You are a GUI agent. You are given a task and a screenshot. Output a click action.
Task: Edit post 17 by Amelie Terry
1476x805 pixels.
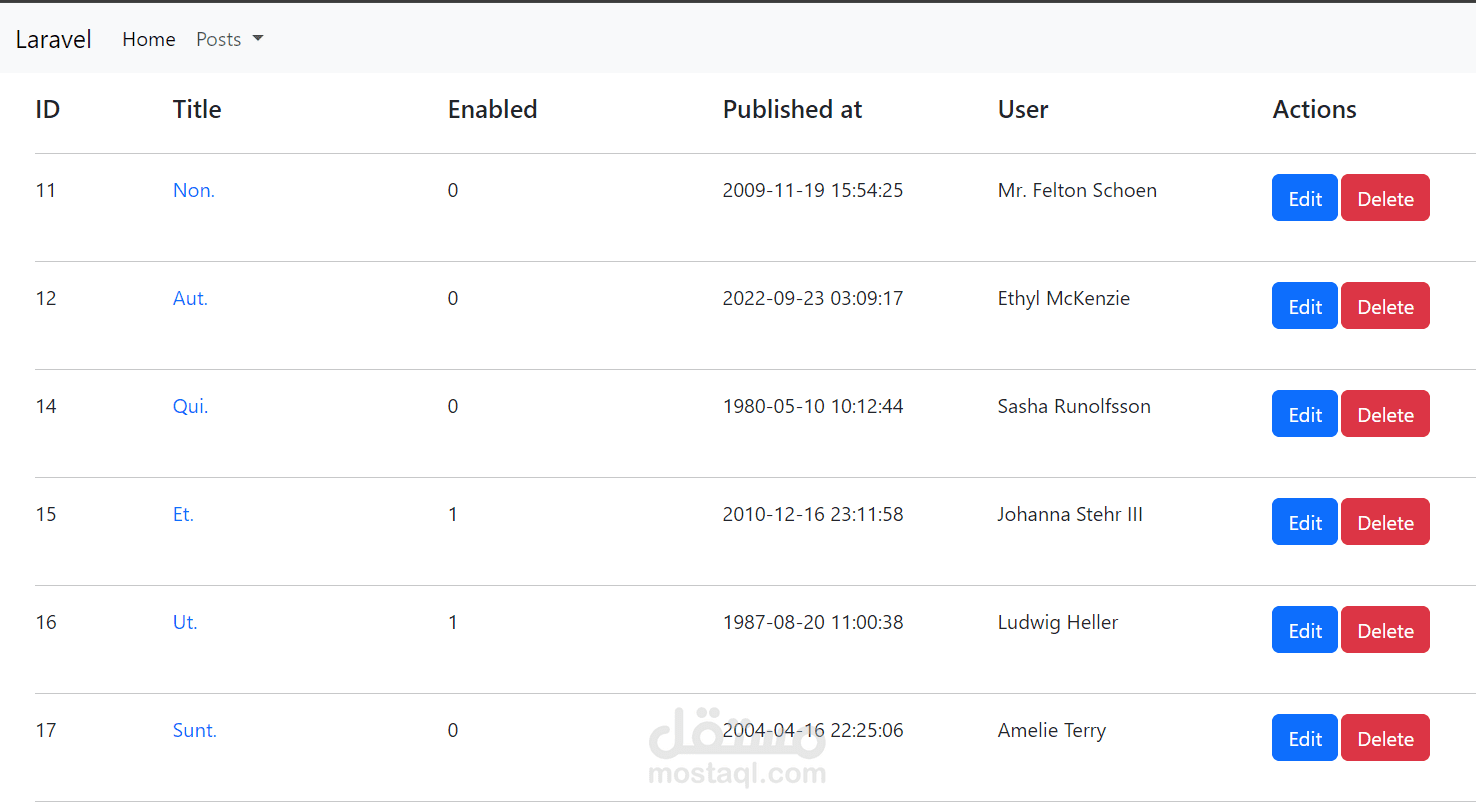click(1305, 738)
